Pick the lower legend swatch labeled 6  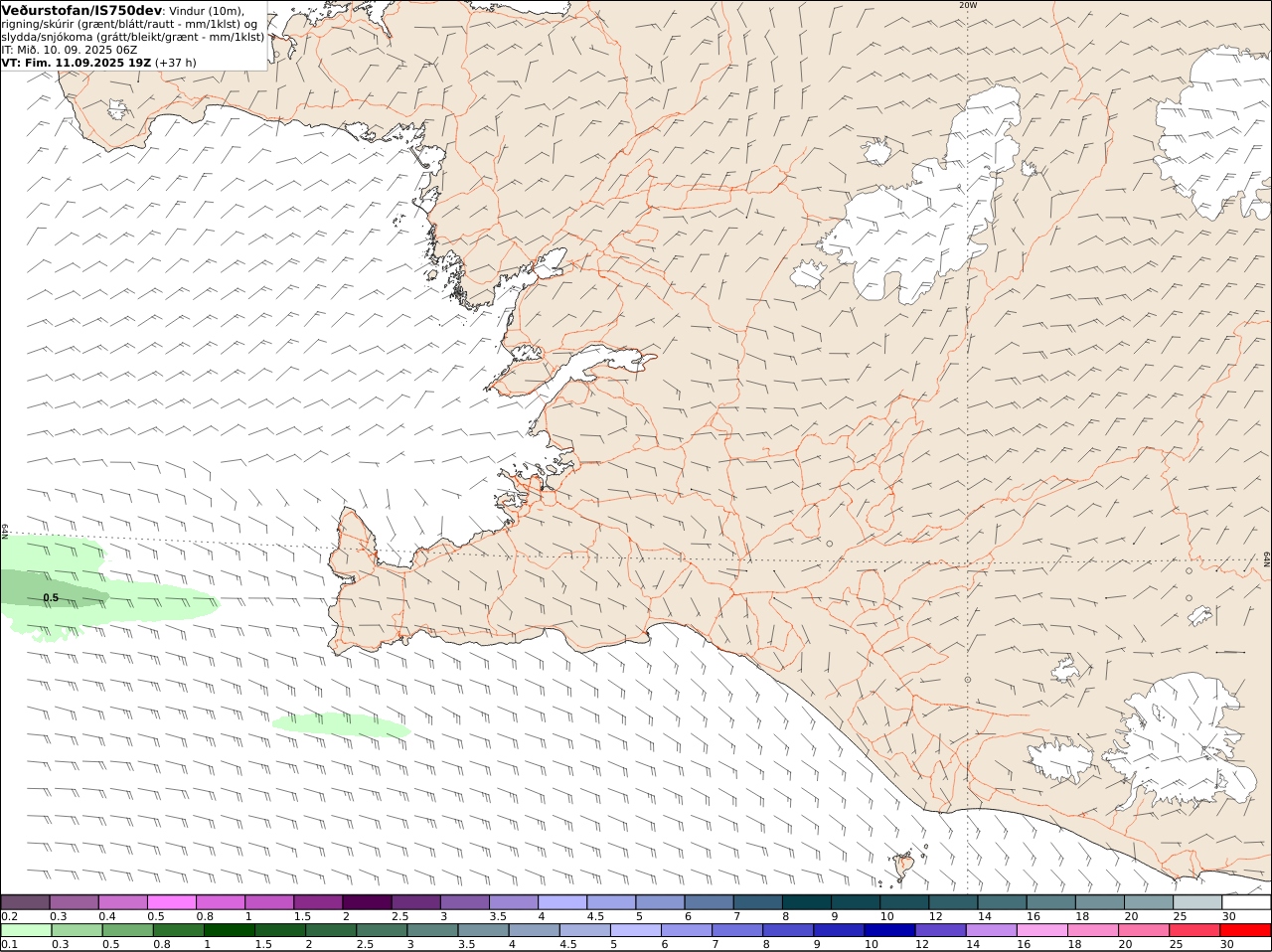[686, 930]
